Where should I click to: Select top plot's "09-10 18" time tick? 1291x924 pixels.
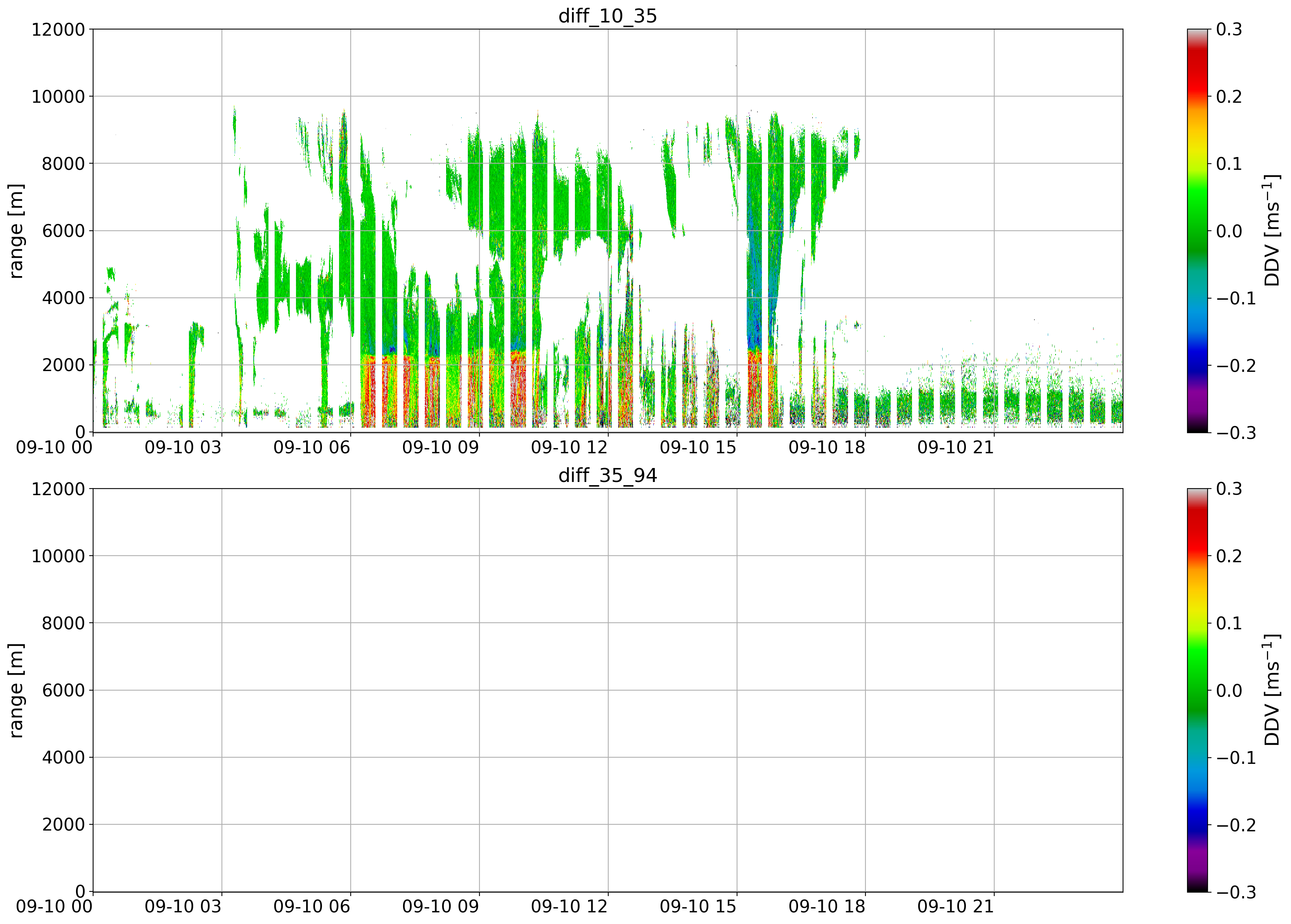tap(827, 448)
